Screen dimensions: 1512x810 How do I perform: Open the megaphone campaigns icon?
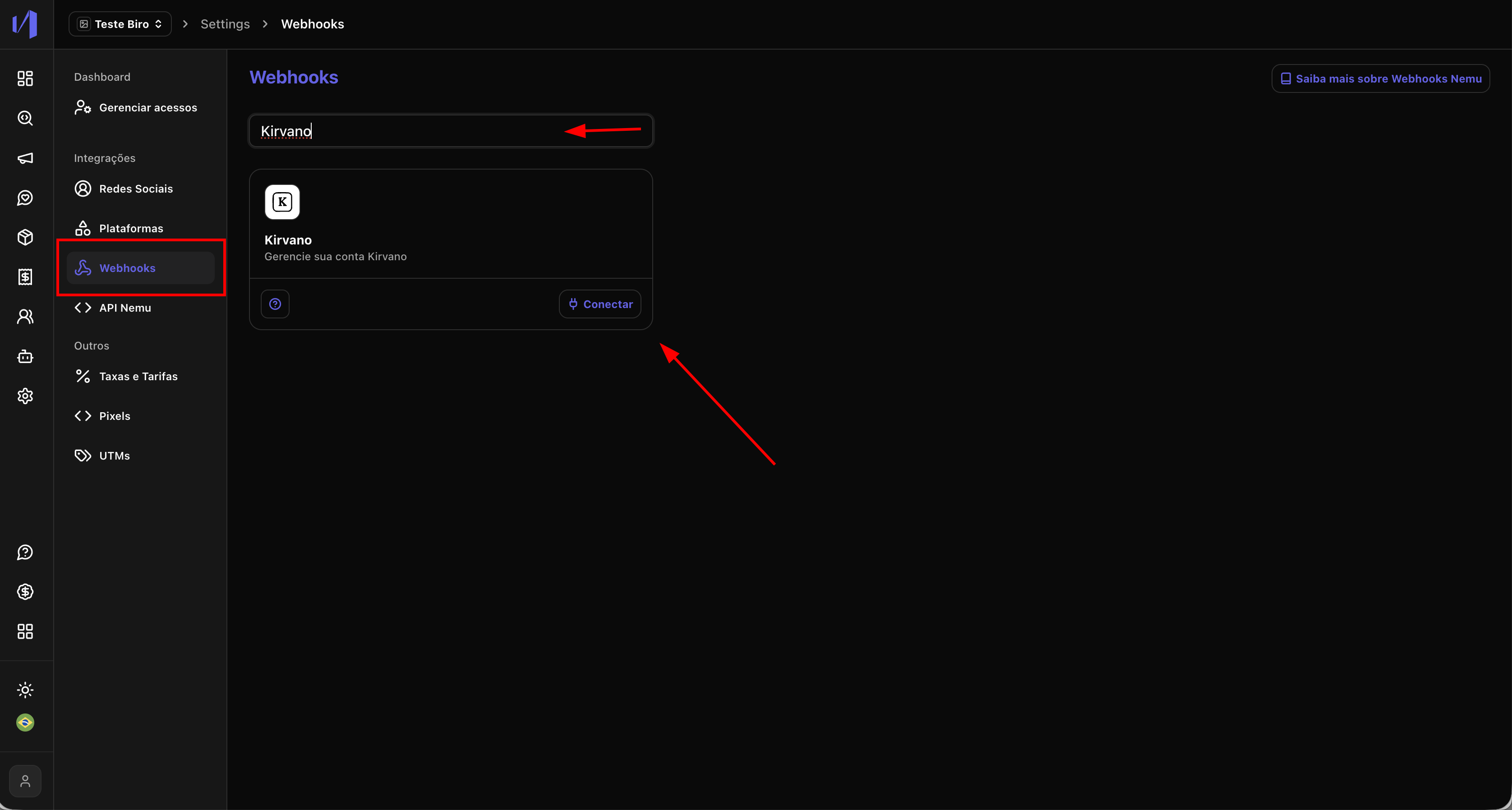(25, 158)
